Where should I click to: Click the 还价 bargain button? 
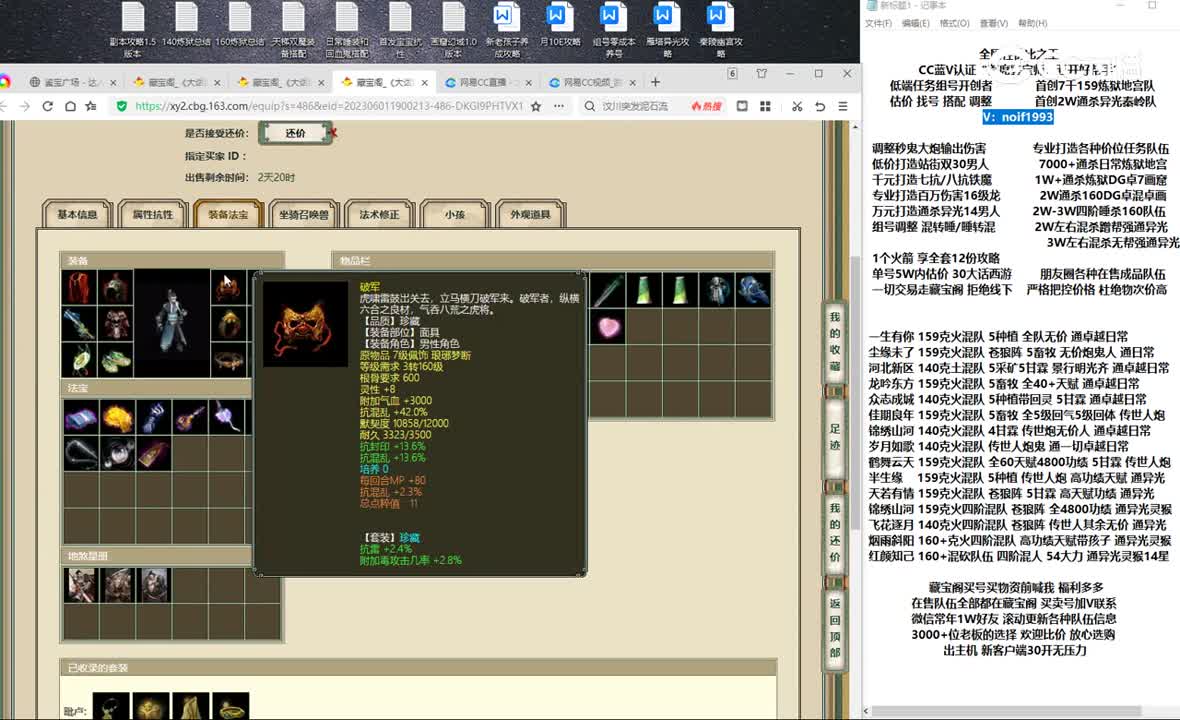coord(296,133)
